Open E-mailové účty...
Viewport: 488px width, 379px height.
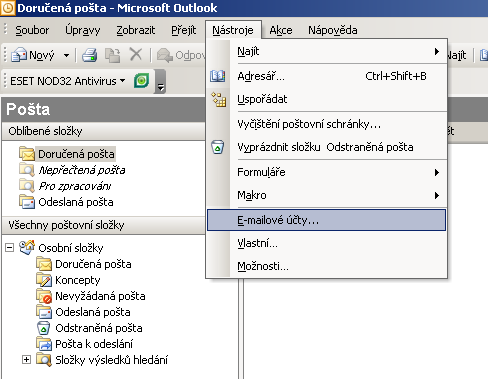327,220
